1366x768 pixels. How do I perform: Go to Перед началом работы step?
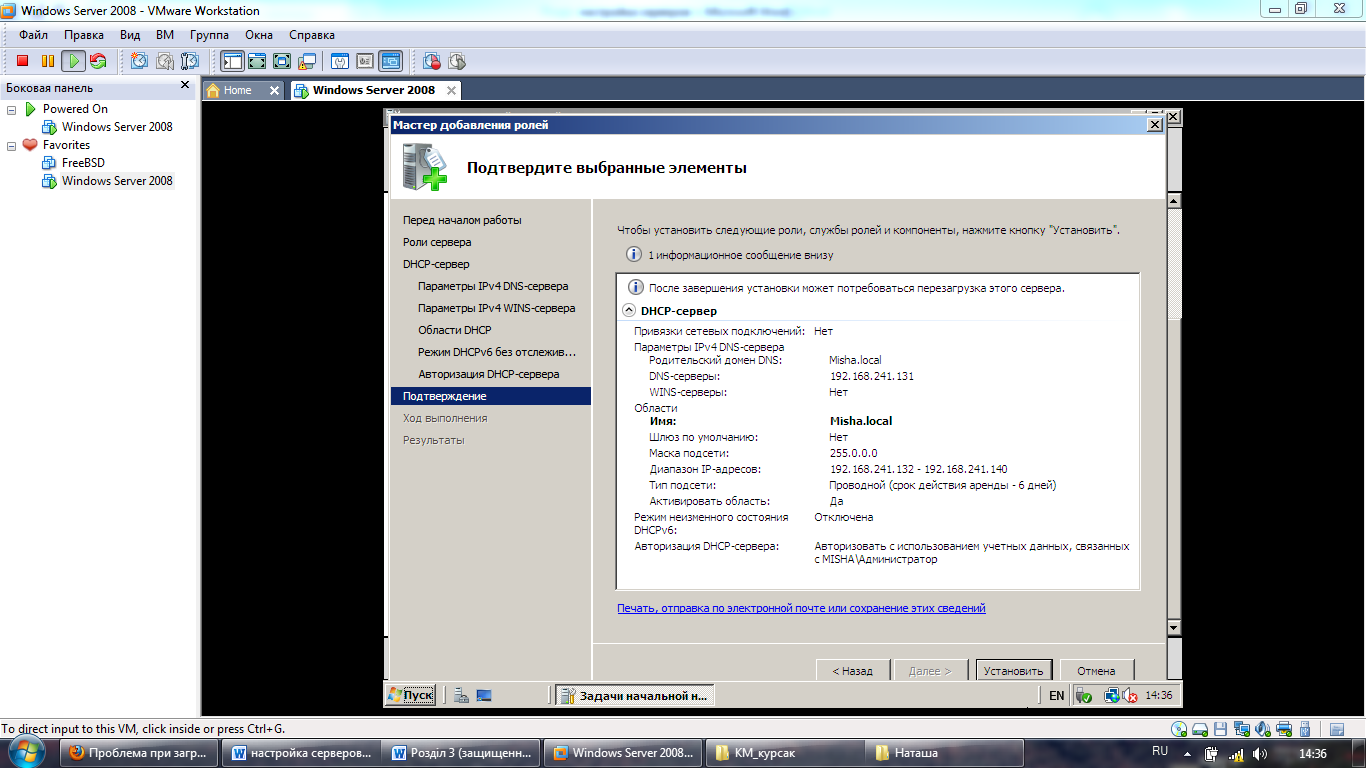coord(462,220)
